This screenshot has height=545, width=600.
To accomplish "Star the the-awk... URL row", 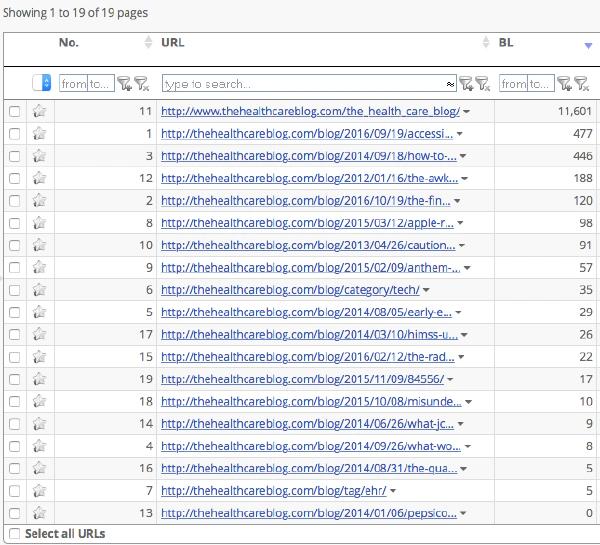I will [x=39, y=178].
